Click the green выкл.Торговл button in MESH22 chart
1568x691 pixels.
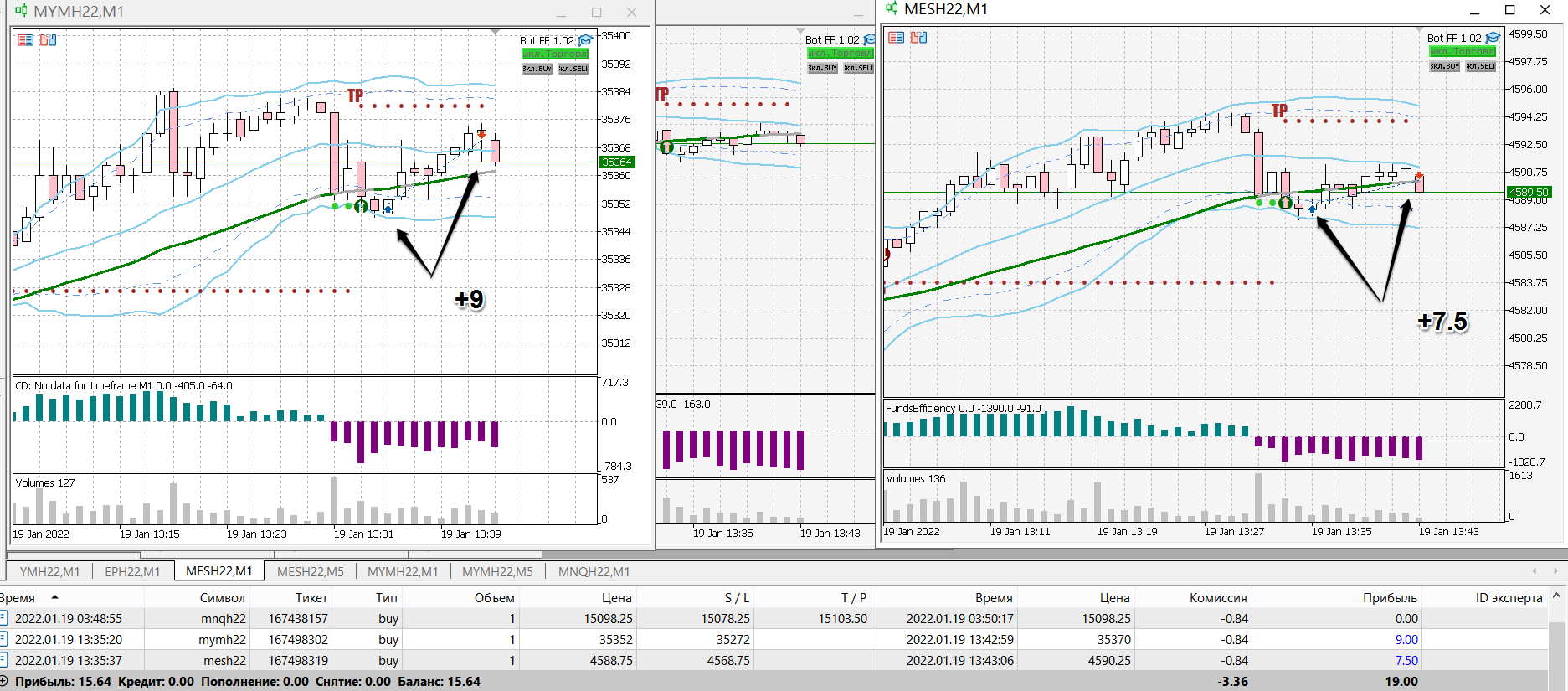[x=1463, y=51]
